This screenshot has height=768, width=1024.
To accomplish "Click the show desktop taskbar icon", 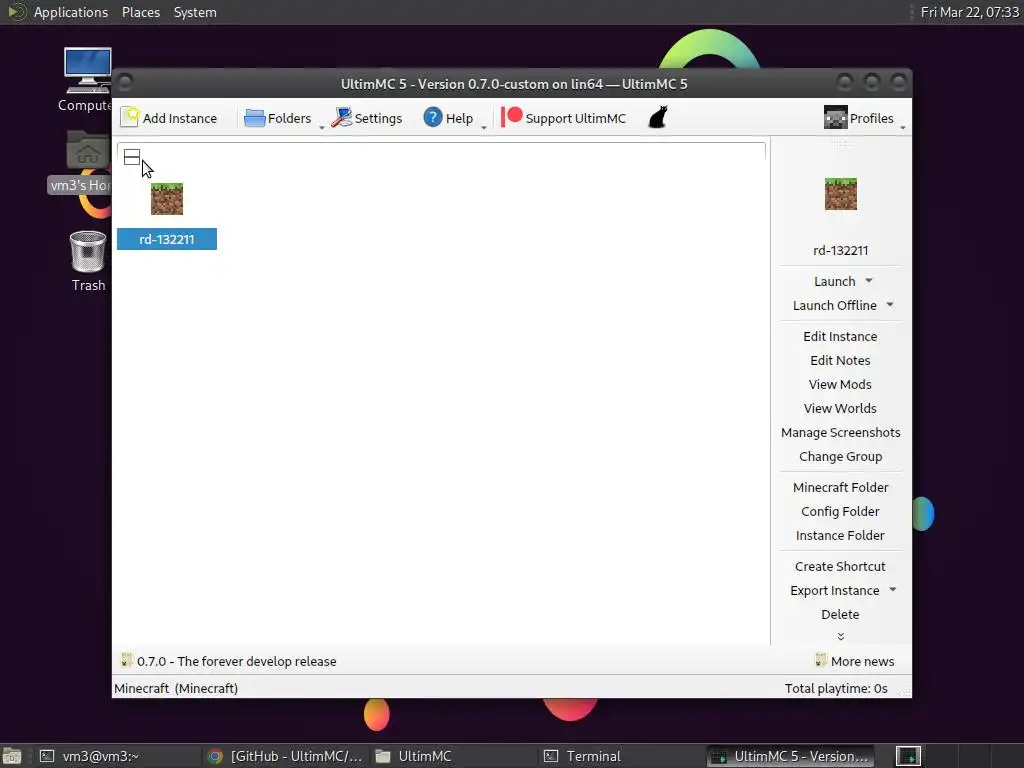I will tap(12, 756).
